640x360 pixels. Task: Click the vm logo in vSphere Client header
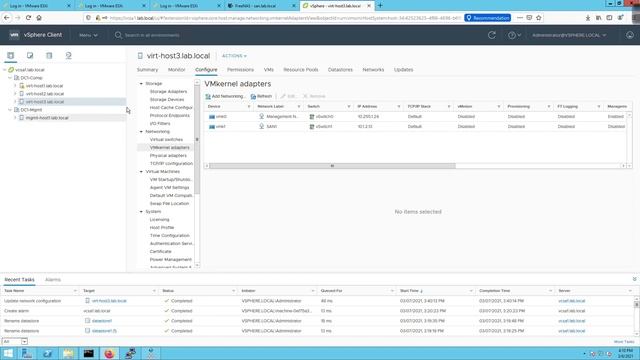[14, 35]
